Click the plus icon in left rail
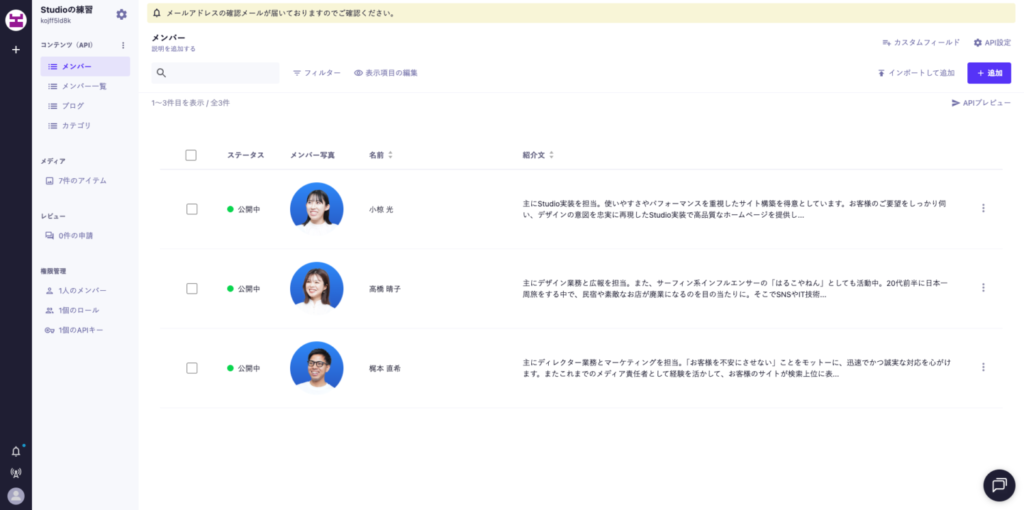Screen dimensions: 1024x510 15,49
